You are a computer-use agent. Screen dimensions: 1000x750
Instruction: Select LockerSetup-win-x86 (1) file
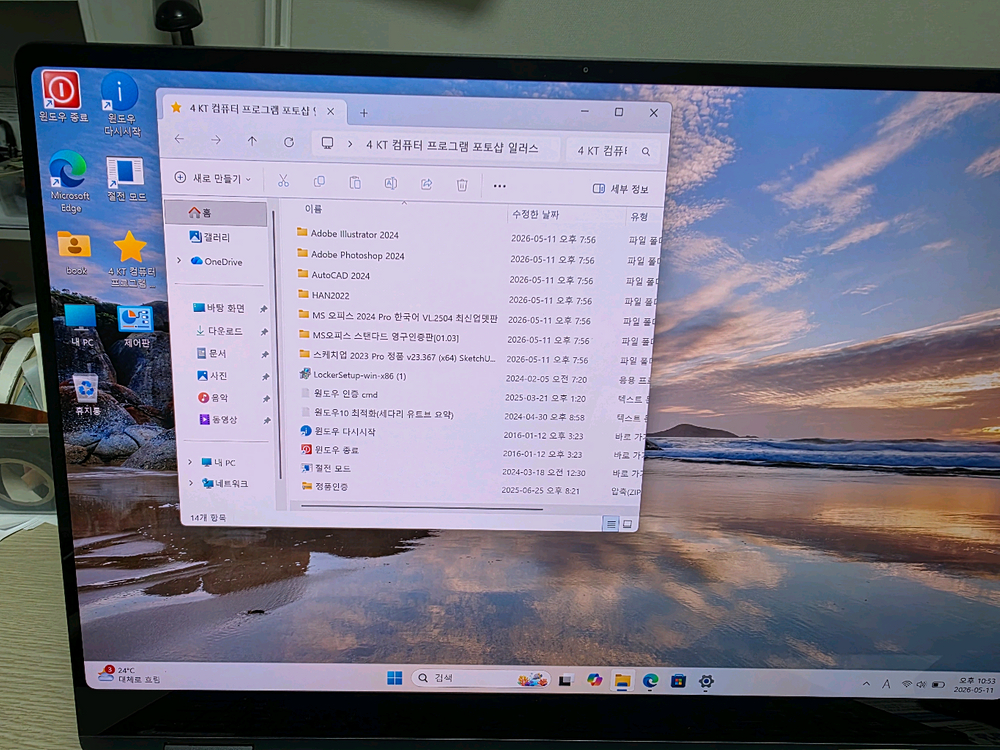(353, 375)
